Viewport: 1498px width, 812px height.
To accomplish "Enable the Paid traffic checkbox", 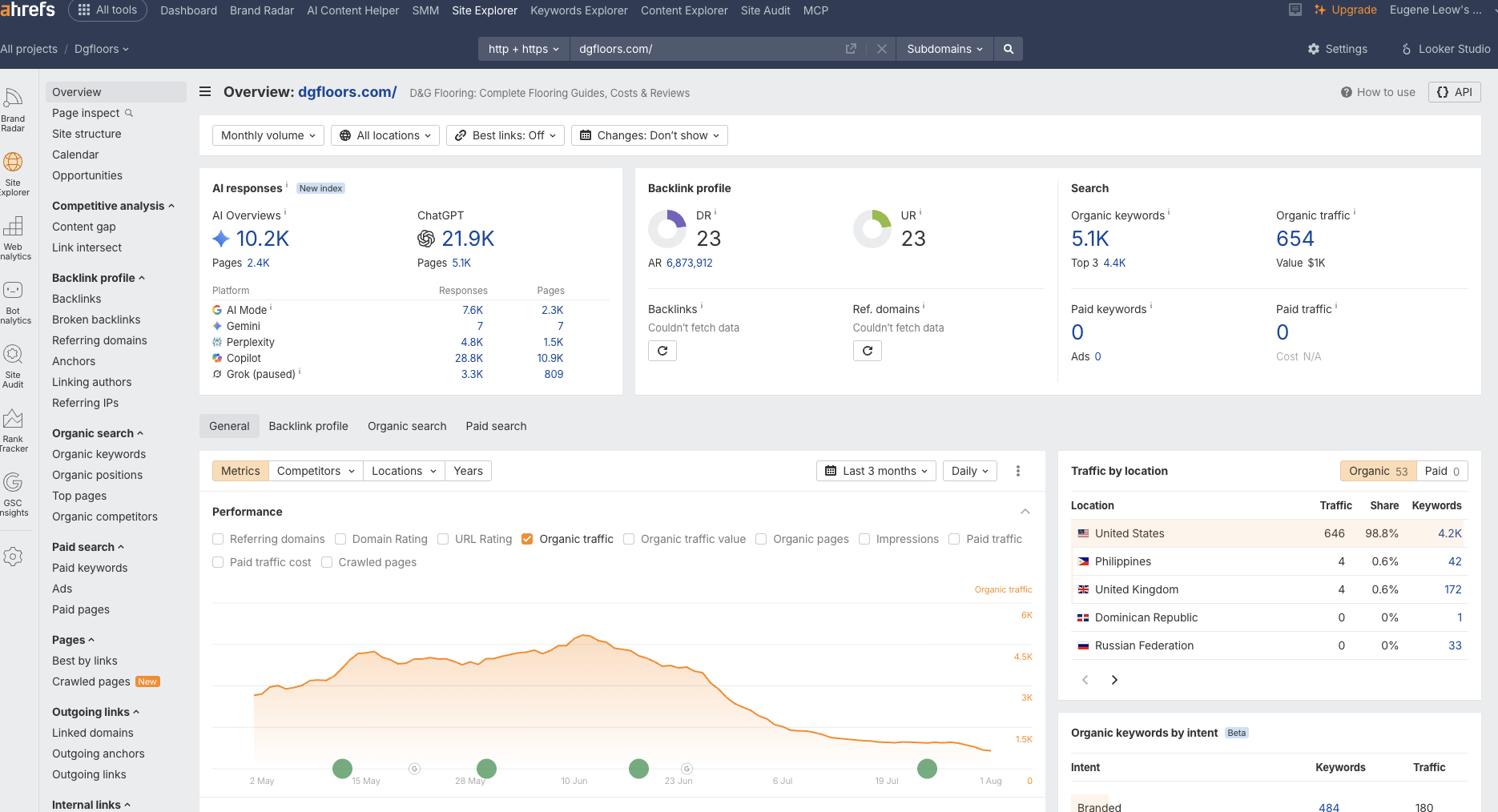I will (954, 539).
